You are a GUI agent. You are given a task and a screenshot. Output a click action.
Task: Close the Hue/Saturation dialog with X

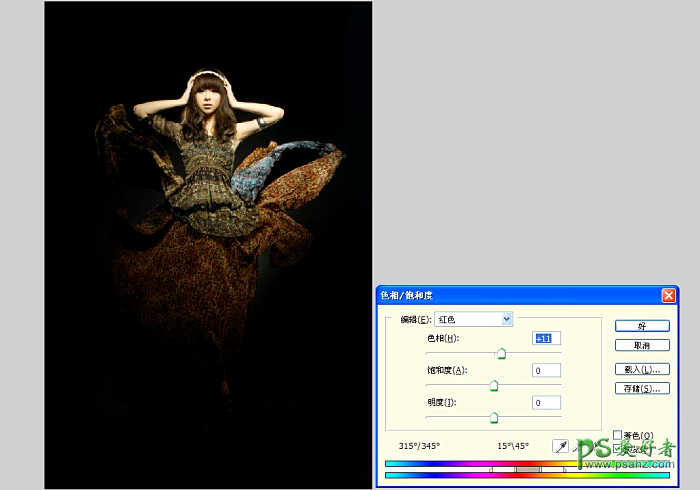click(668, 295)
